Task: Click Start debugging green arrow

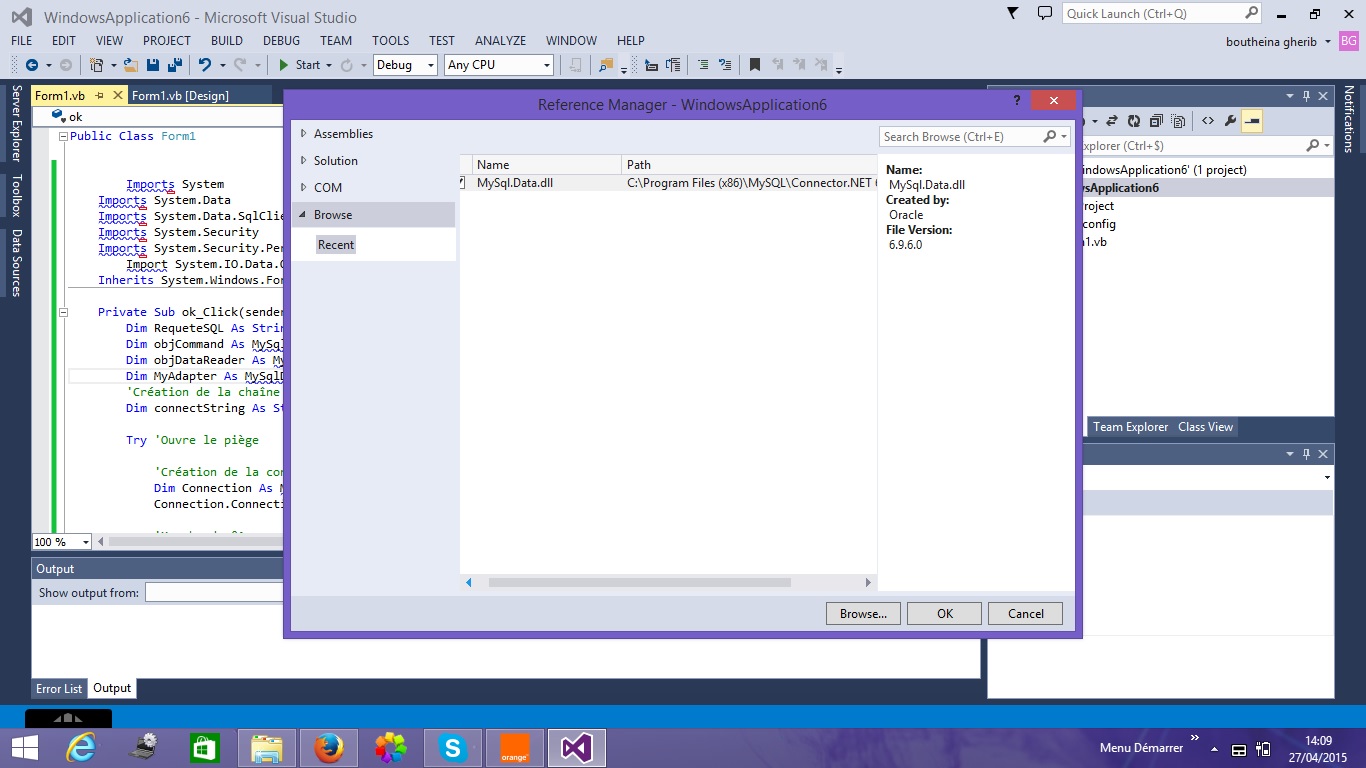Action: 284,65
